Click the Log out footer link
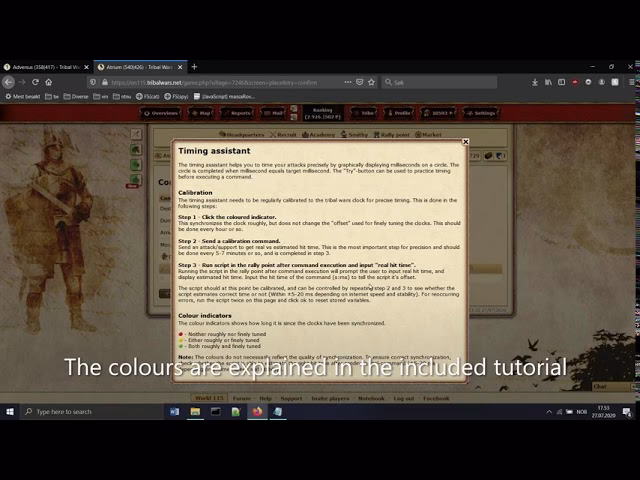Image resolution: width=640 pixels, height=480 pixels. [403, 398]
